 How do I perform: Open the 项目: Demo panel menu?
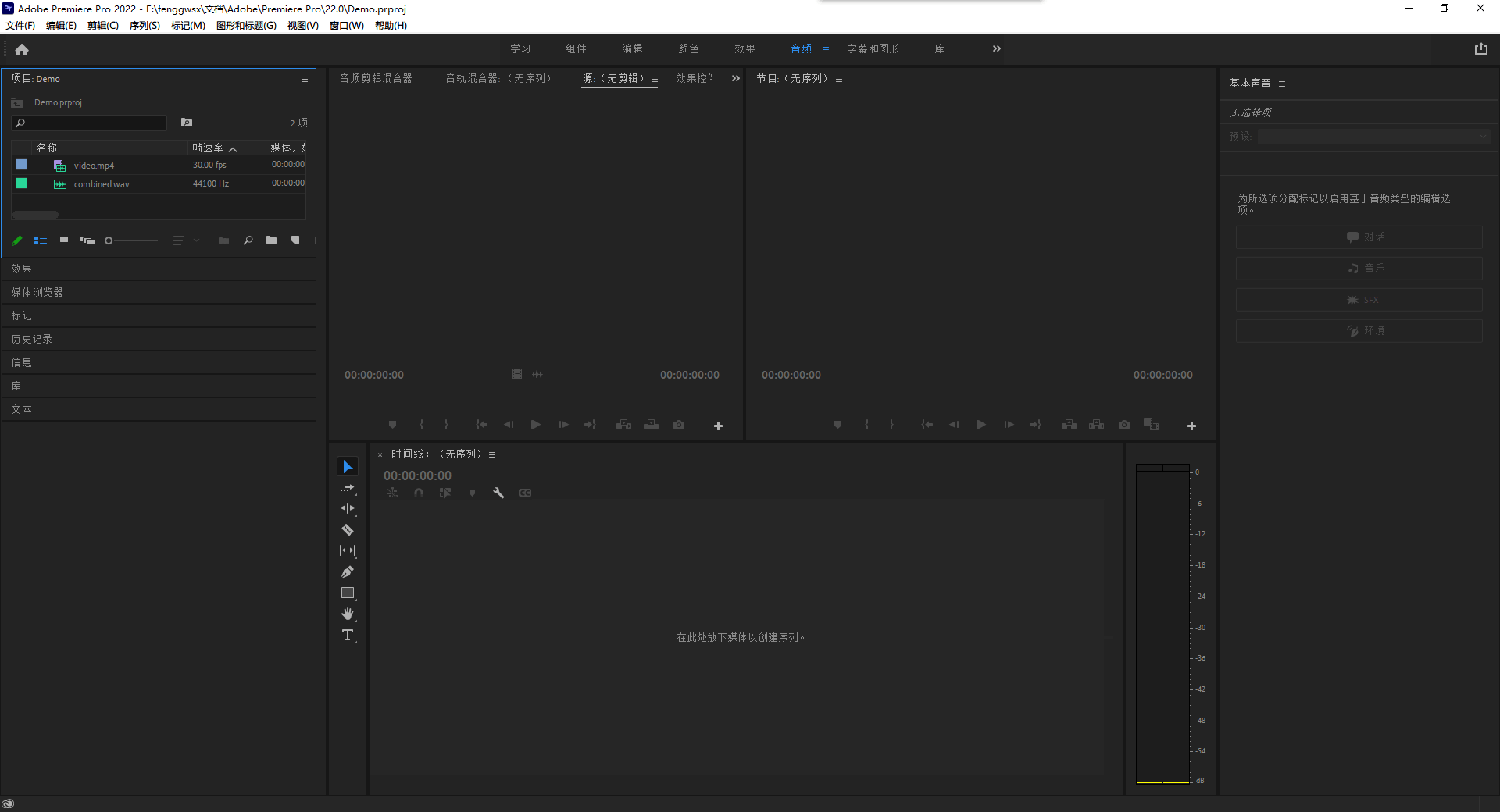(x=305, y=79)
